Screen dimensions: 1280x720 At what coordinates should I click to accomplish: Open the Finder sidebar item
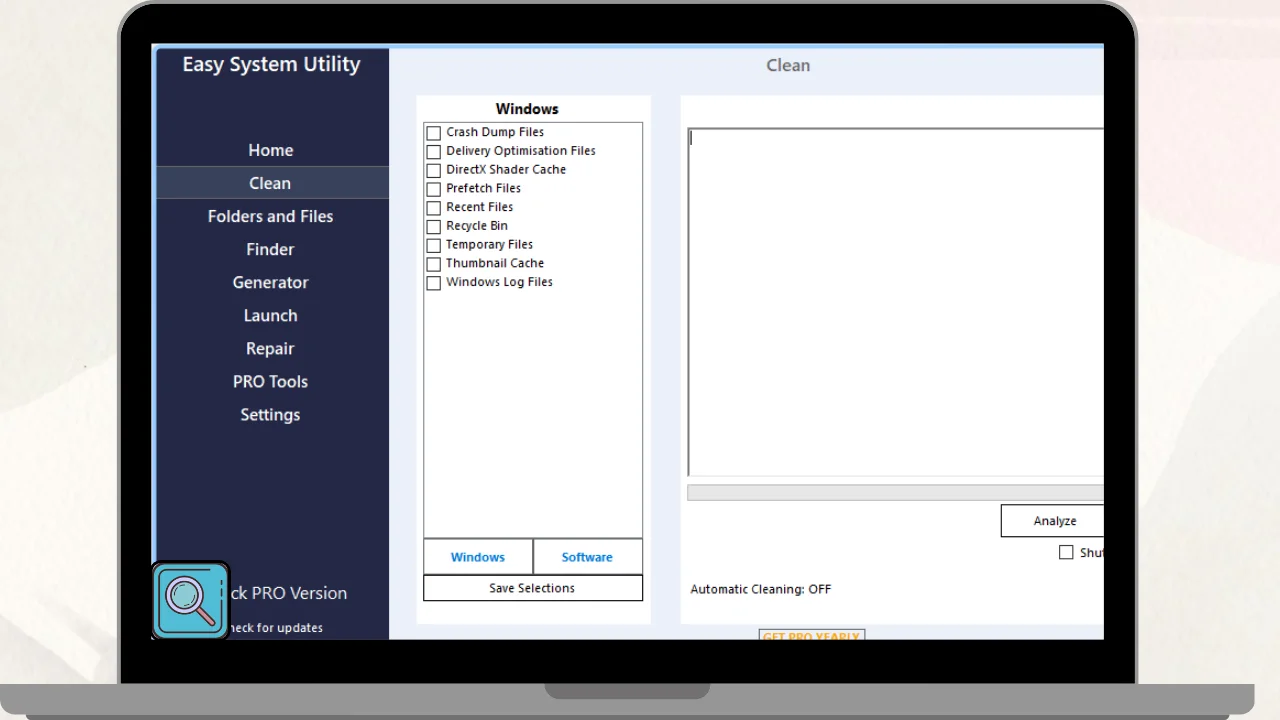pyautogui.click(x=271, y=249)
